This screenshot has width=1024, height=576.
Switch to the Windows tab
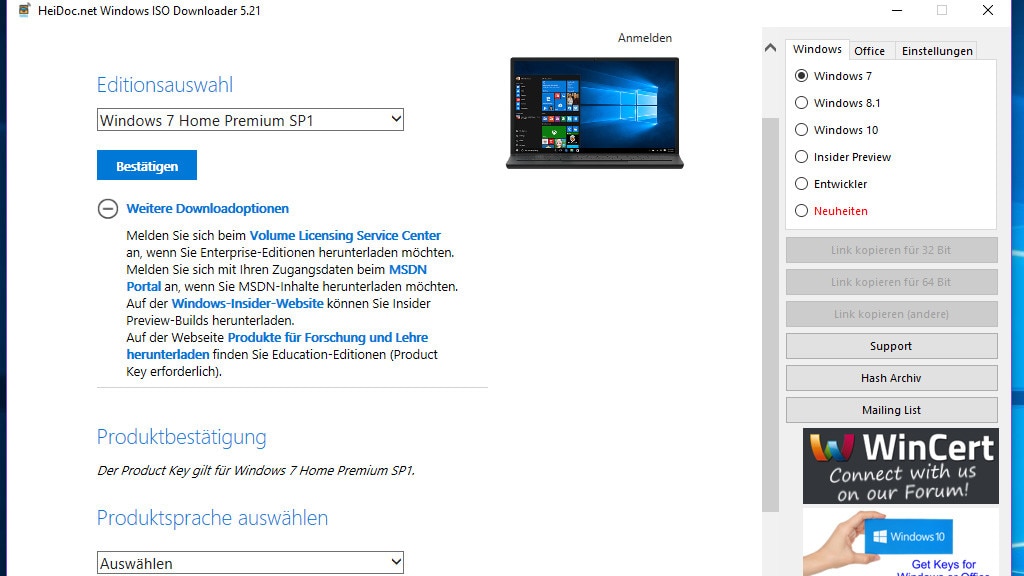pyautogui.click(x=817, y=50)
